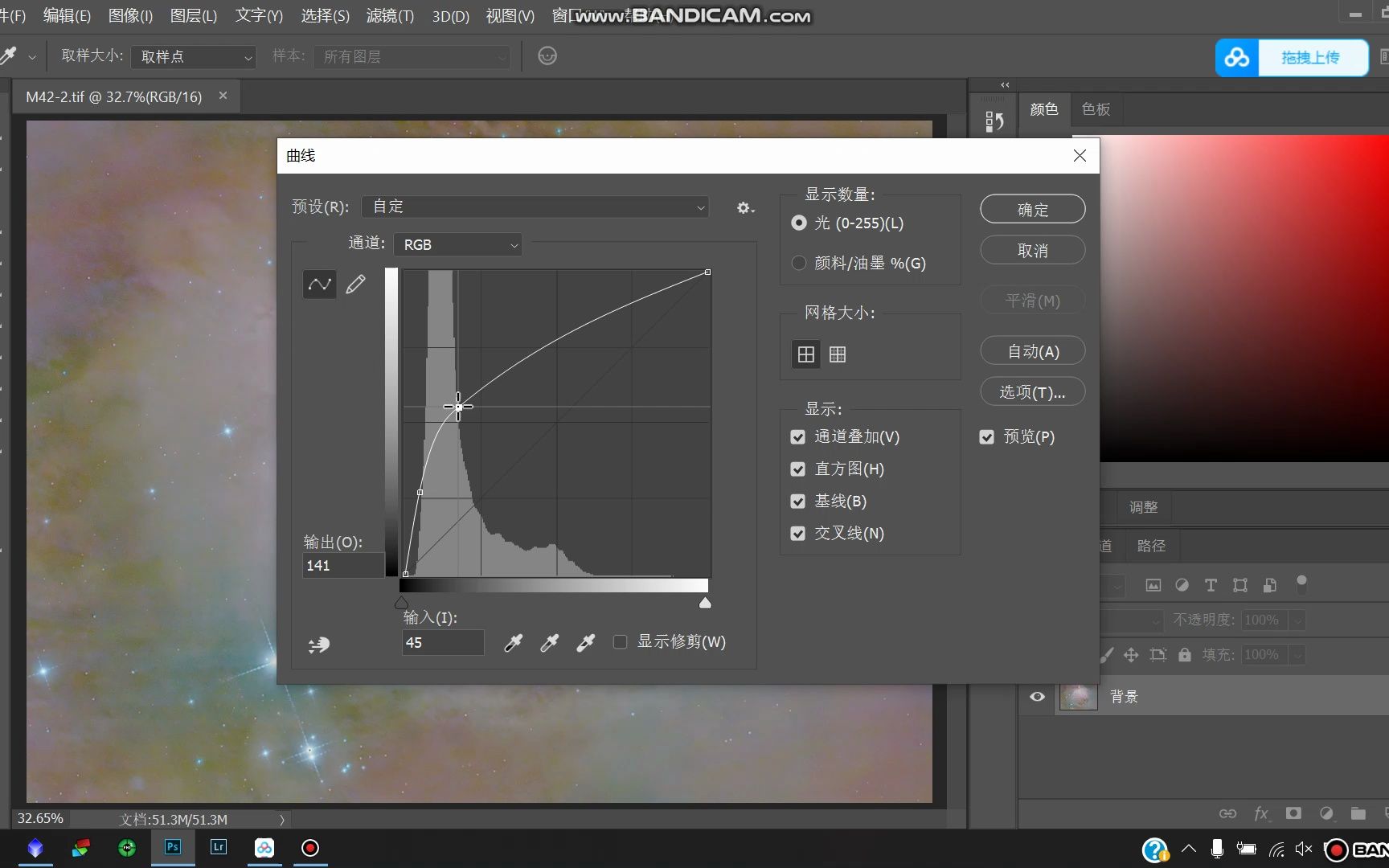Collapse the panels double-arrow expander

(1005, 84)
